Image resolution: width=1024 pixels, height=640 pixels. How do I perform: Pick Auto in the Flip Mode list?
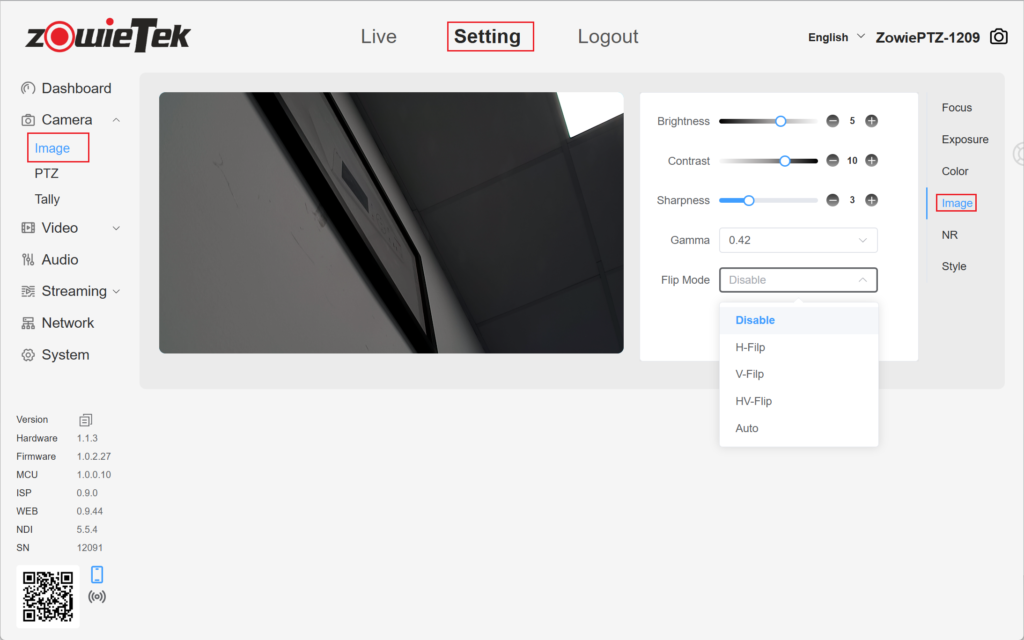747,428
